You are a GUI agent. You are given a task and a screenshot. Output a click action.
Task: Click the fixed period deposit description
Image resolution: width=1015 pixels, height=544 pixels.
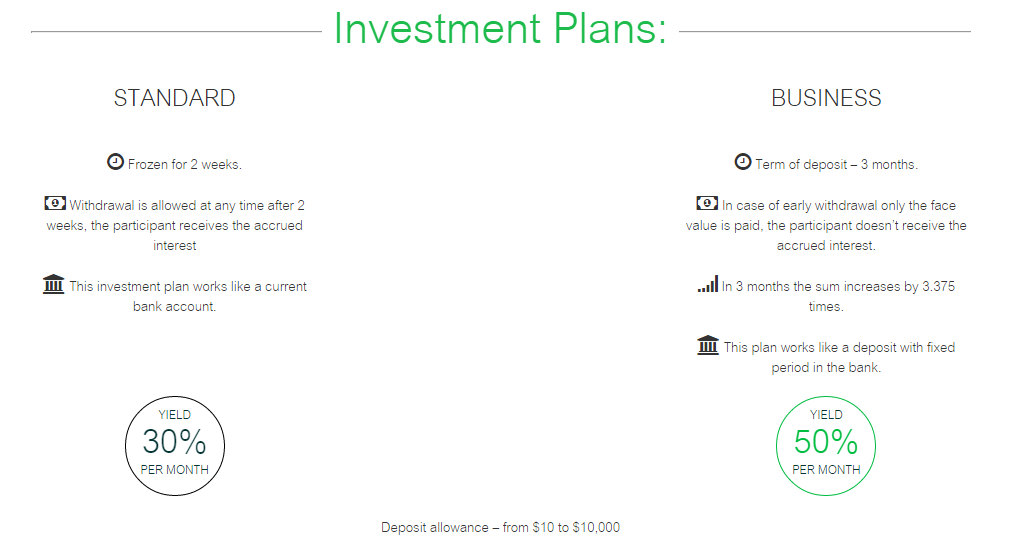coord(839,357)
